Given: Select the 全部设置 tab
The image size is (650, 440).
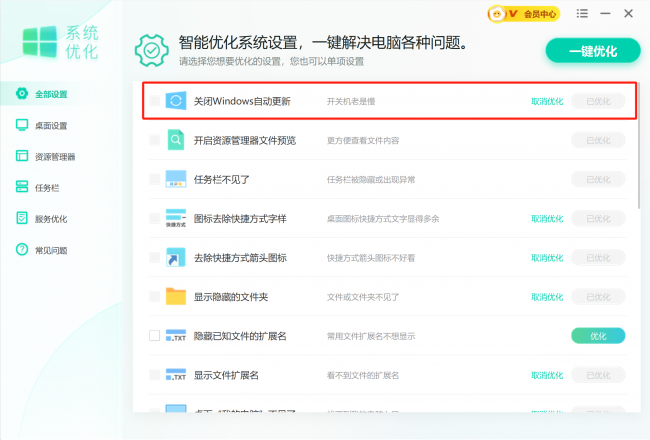Looking at the screenshot, I should (62, 94).
